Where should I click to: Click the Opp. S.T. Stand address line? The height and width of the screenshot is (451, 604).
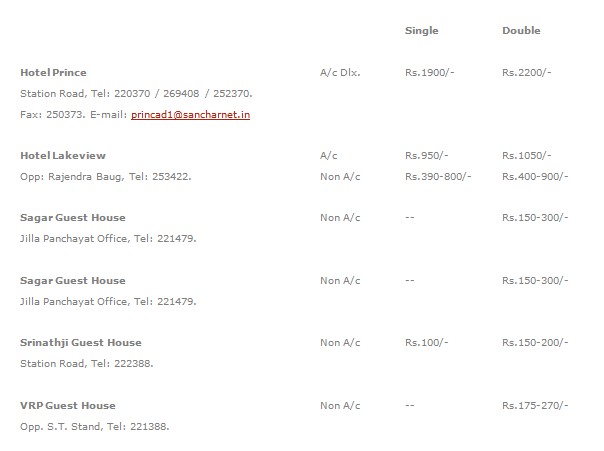point(94,427)
